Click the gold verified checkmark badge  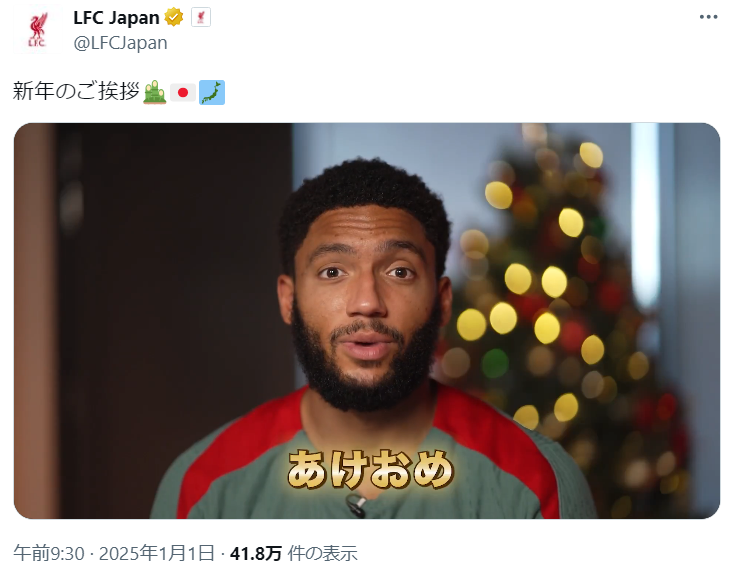(x=174, y=18)
